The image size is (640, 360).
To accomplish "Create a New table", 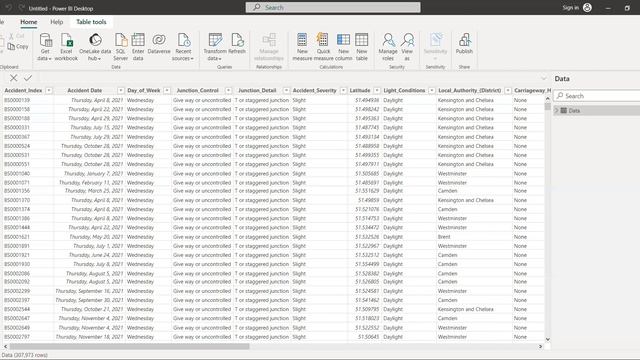I will pos(362,47).
